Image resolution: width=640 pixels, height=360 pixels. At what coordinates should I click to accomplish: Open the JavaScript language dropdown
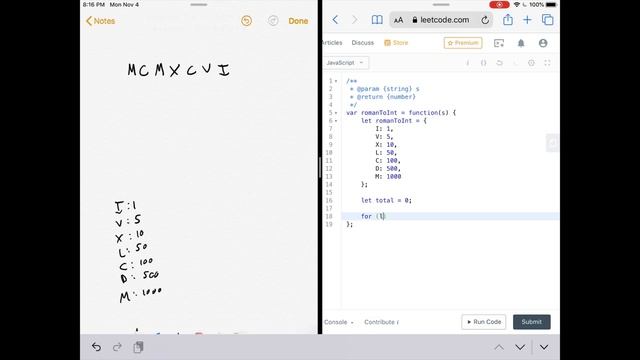(346, 62)
